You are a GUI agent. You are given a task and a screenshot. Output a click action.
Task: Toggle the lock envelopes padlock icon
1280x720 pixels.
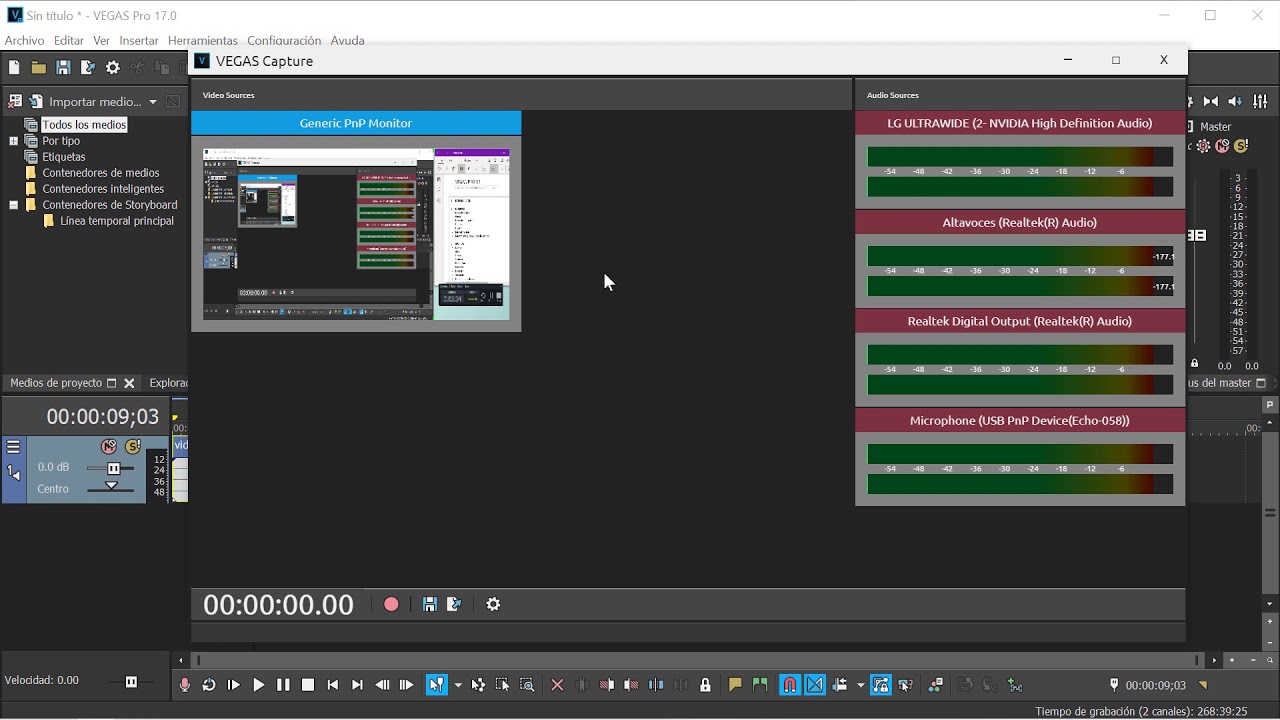coord(705,685)
